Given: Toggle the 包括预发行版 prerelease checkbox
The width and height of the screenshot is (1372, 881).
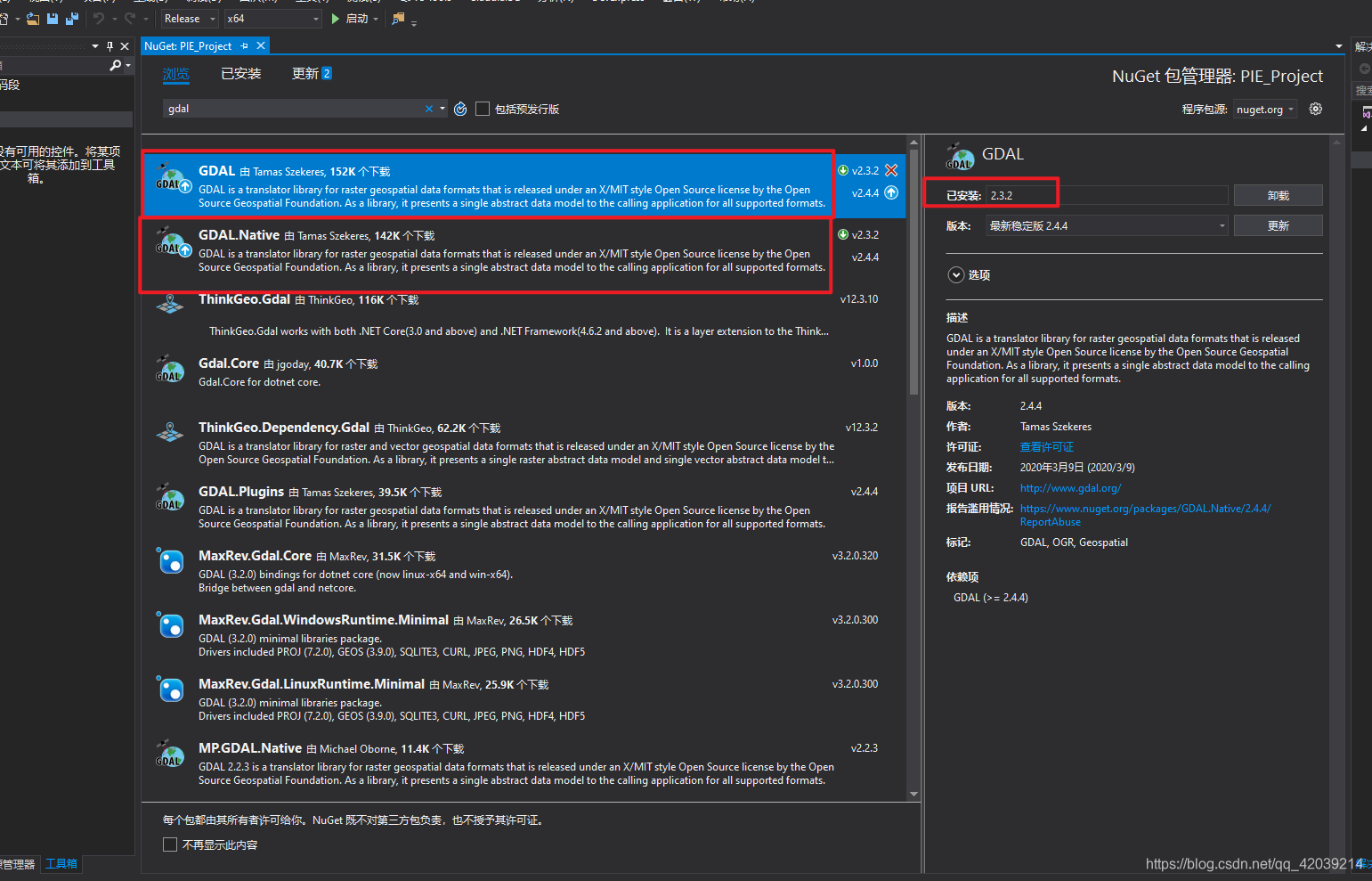Looking at the screenshot, I should (x=483, y=109).
